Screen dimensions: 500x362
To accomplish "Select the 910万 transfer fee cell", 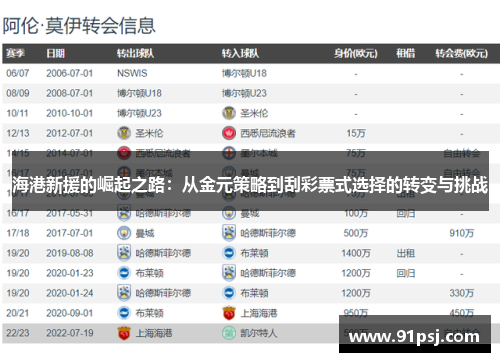I will (x=461, y=233).
